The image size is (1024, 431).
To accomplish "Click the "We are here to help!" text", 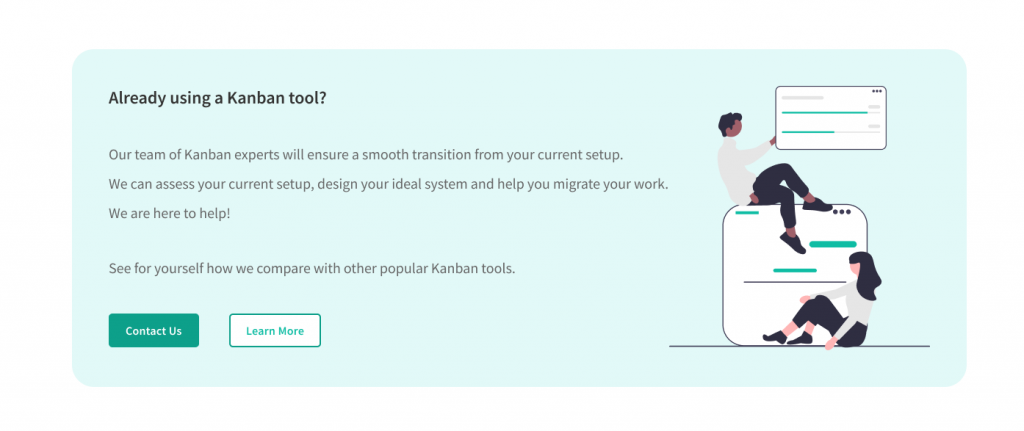I will coord(169,213).
